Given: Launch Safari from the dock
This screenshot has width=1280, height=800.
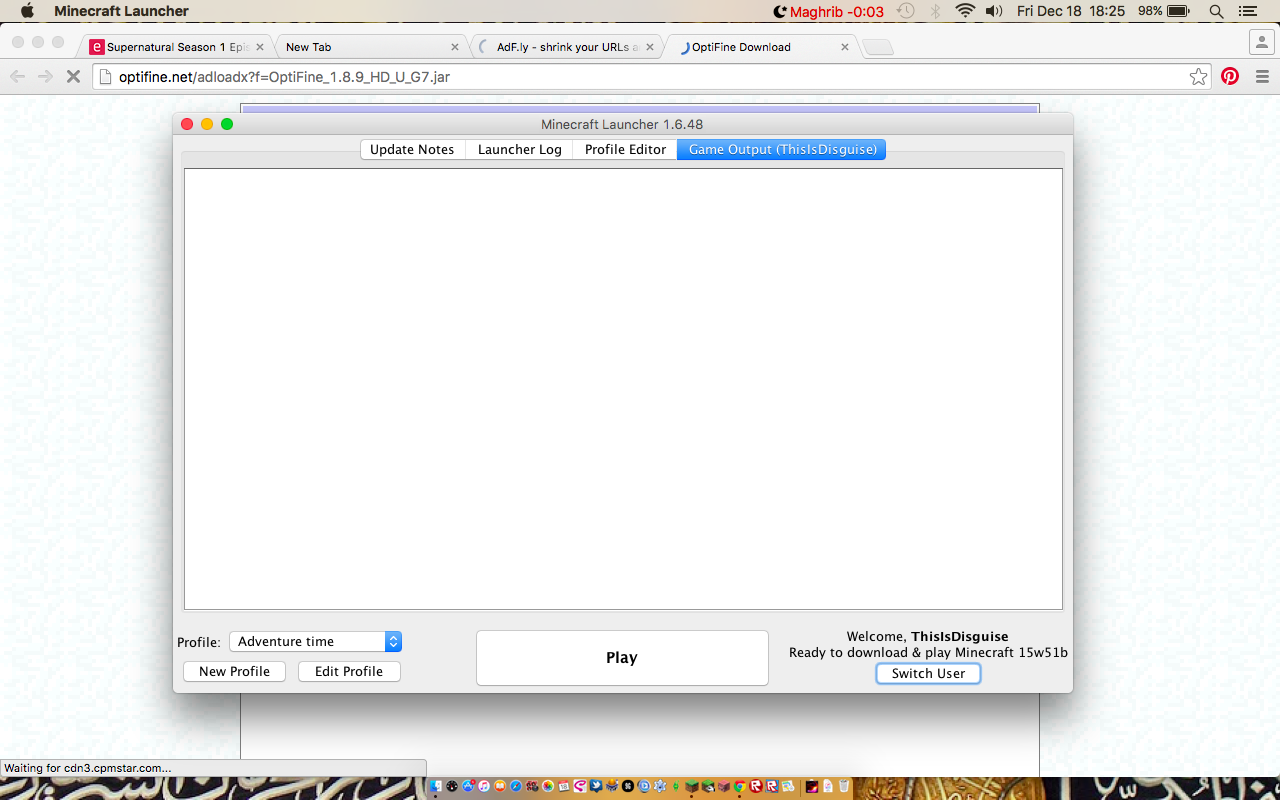Looking at the screenshot, I should pos(516,786).
